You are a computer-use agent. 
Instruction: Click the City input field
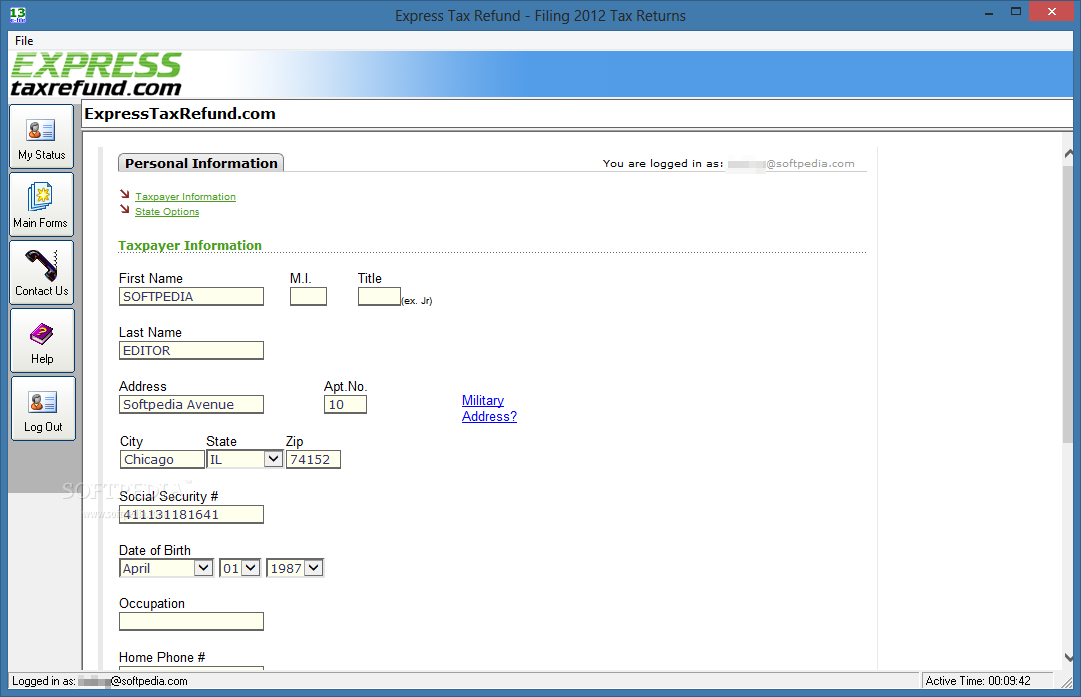point(163,459)
